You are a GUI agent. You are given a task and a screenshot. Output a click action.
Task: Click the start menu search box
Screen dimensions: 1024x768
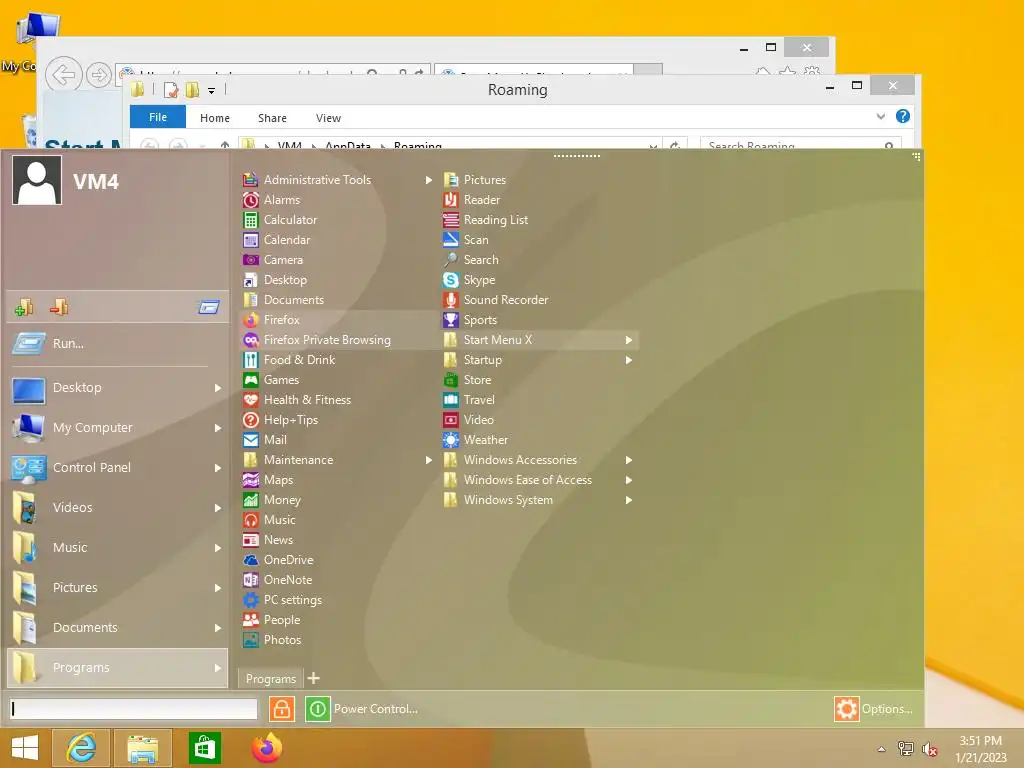pyautogui.click(x=134, y=709)
